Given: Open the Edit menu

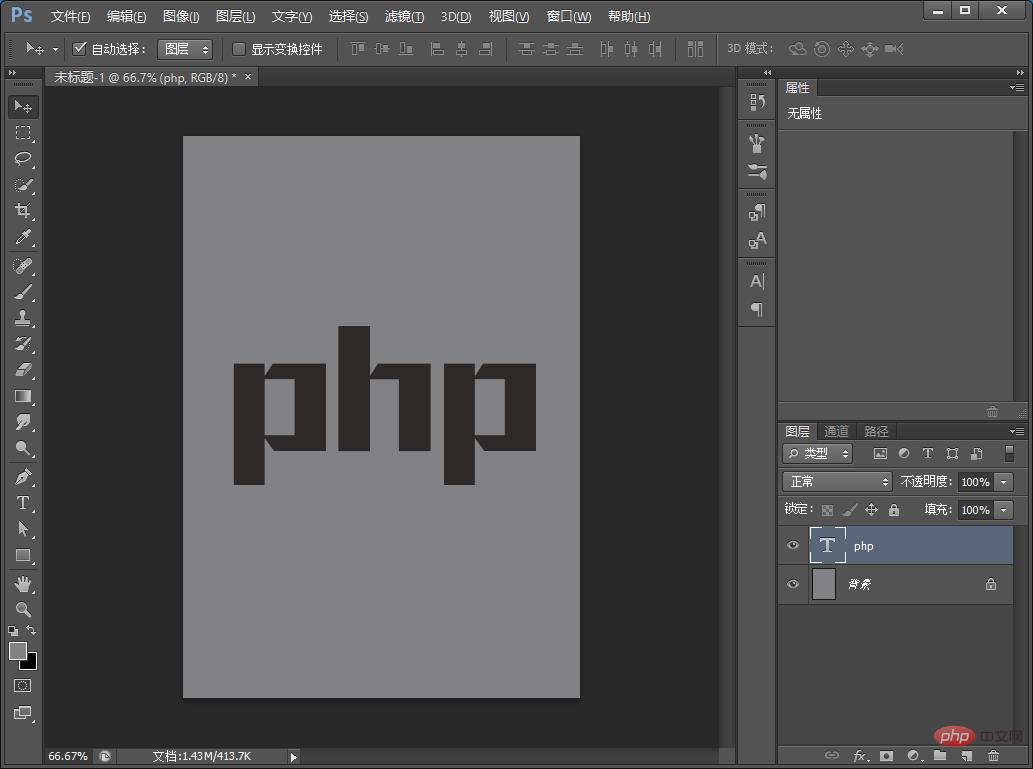Looking at the screenshot, I should tap(126, 16).
